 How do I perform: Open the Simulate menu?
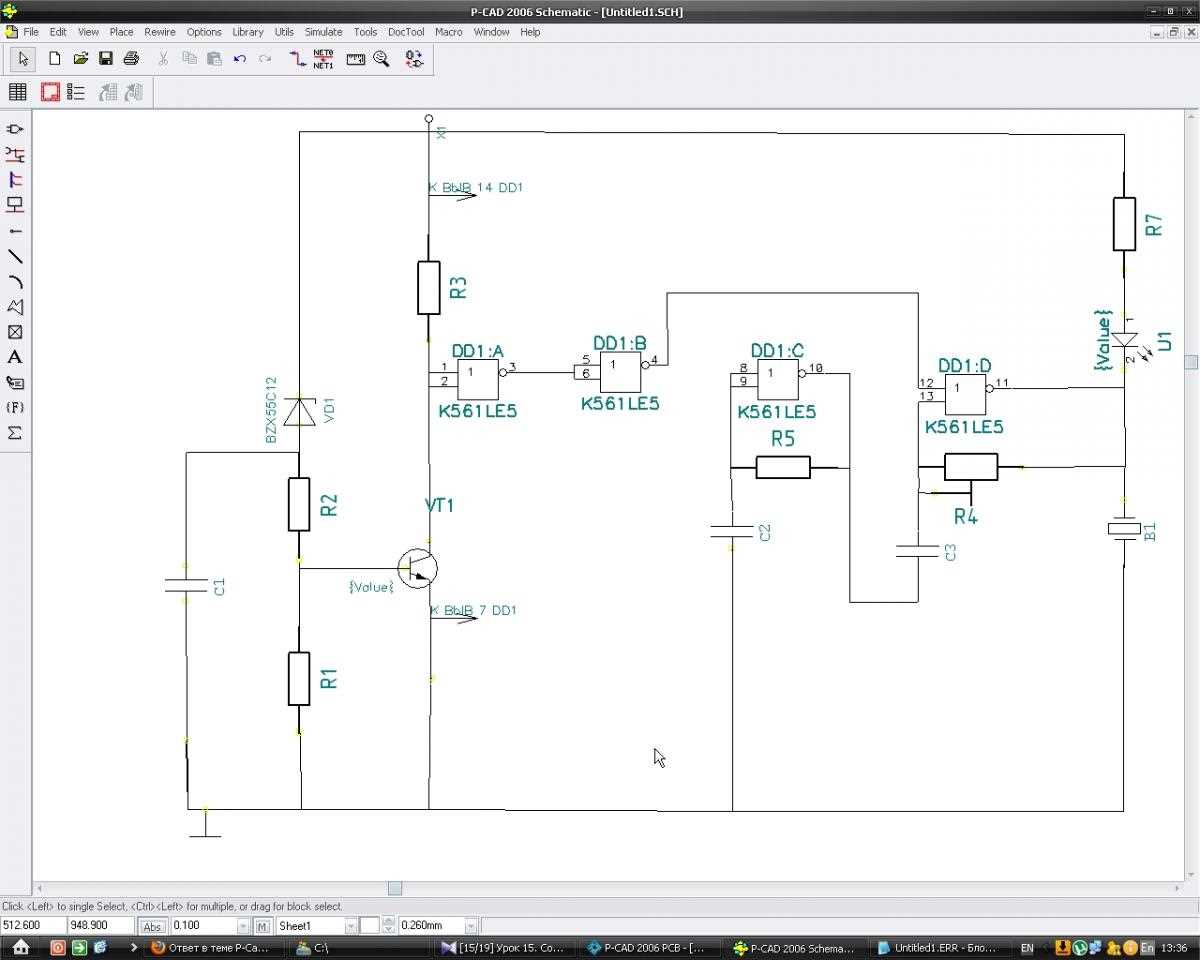(x=323, y=32)
